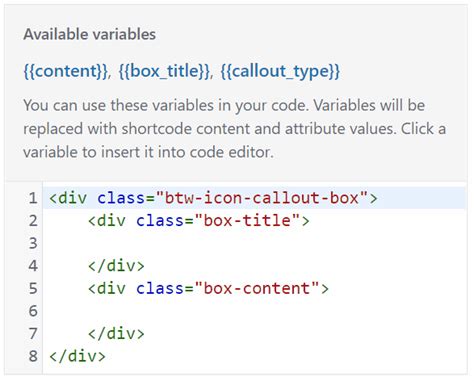Place cursor on empty line 3
The image size is (474, 381).
(x=253, y=243)
